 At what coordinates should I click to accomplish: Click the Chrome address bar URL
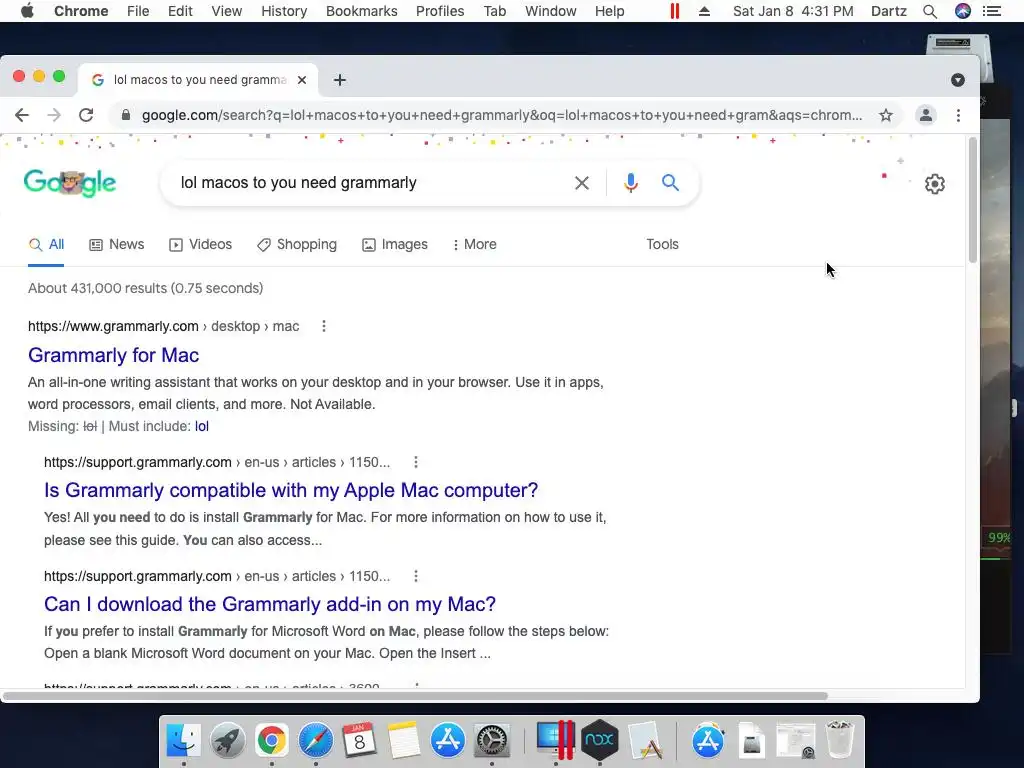coord(502,116)
